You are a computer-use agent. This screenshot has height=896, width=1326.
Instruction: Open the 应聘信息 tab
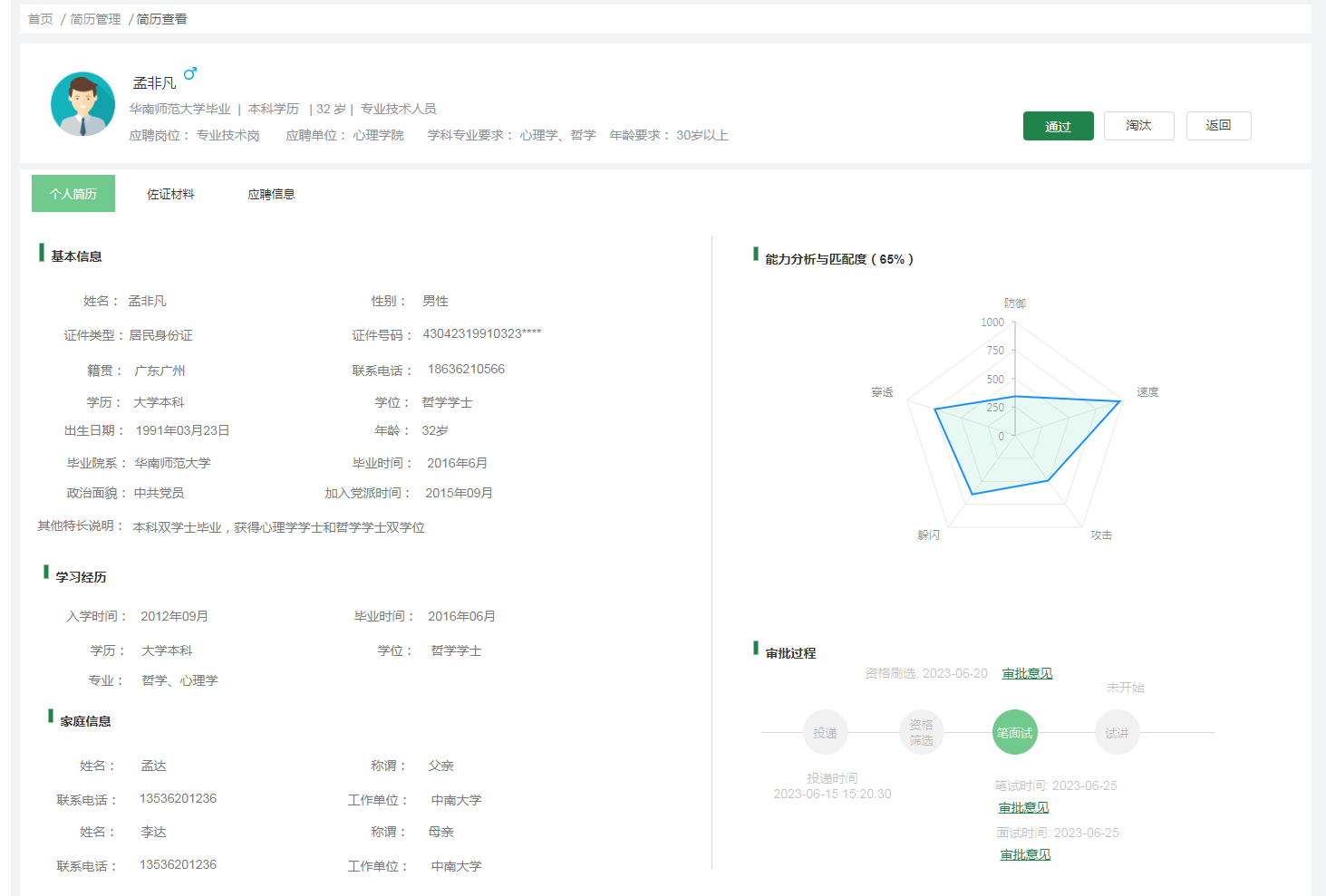click(271, 194)
